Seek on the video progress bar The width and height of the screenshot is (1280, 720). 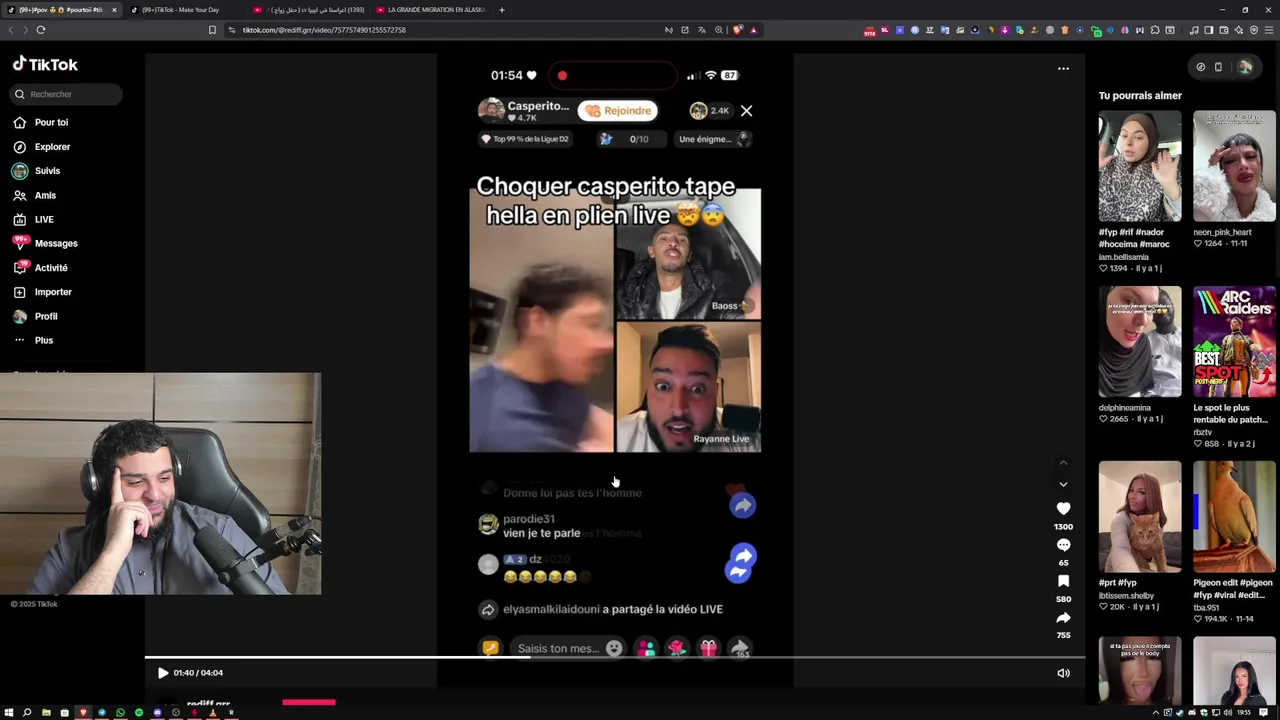click(614, 658)
